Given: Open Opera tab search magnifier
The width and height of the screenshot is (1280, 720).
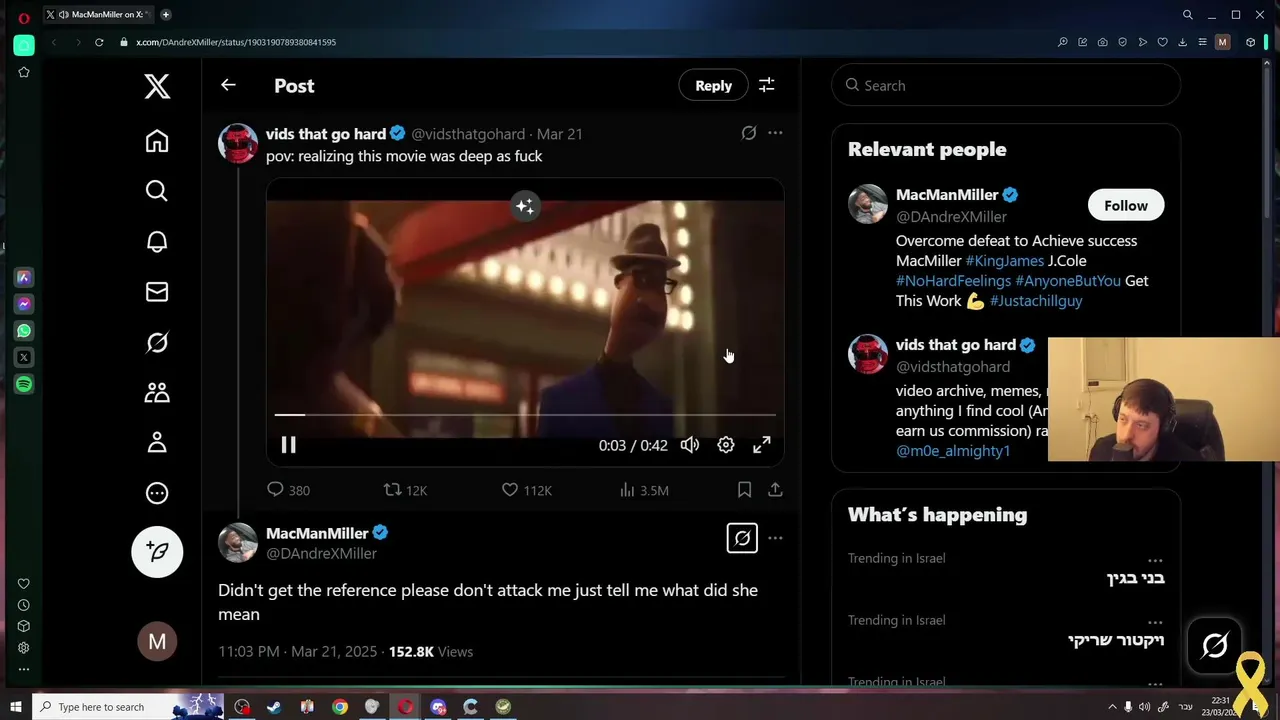Looking at the screenshot, I should pyautogui.click(x=1187, y=15).
